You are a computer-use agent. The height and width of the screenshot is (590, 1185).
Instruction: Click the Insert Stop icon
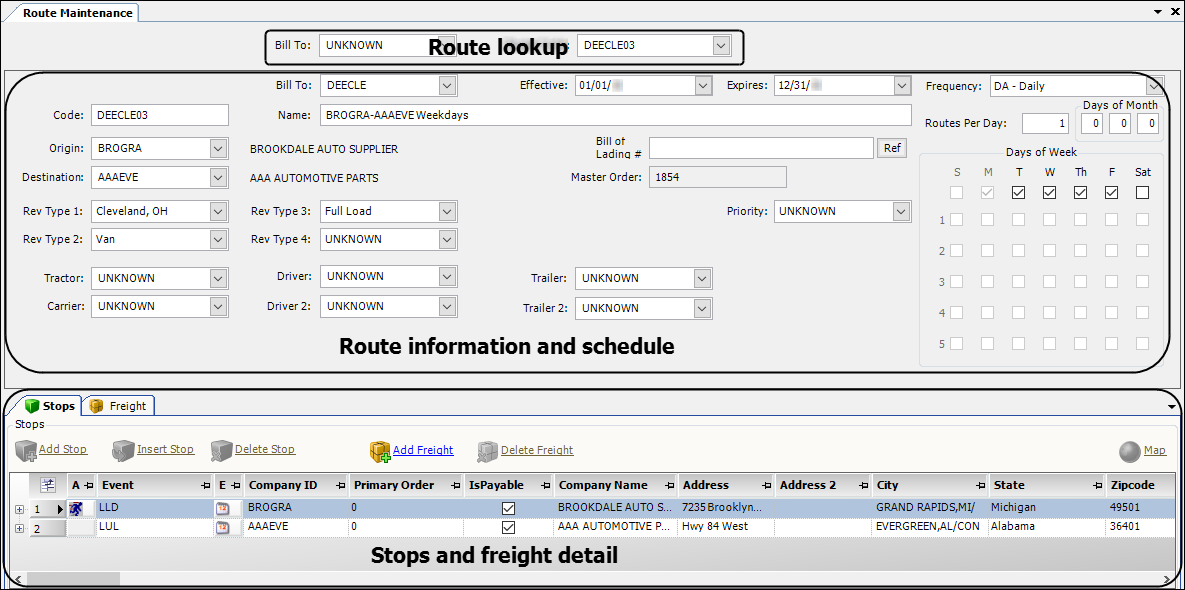point(123,451)
